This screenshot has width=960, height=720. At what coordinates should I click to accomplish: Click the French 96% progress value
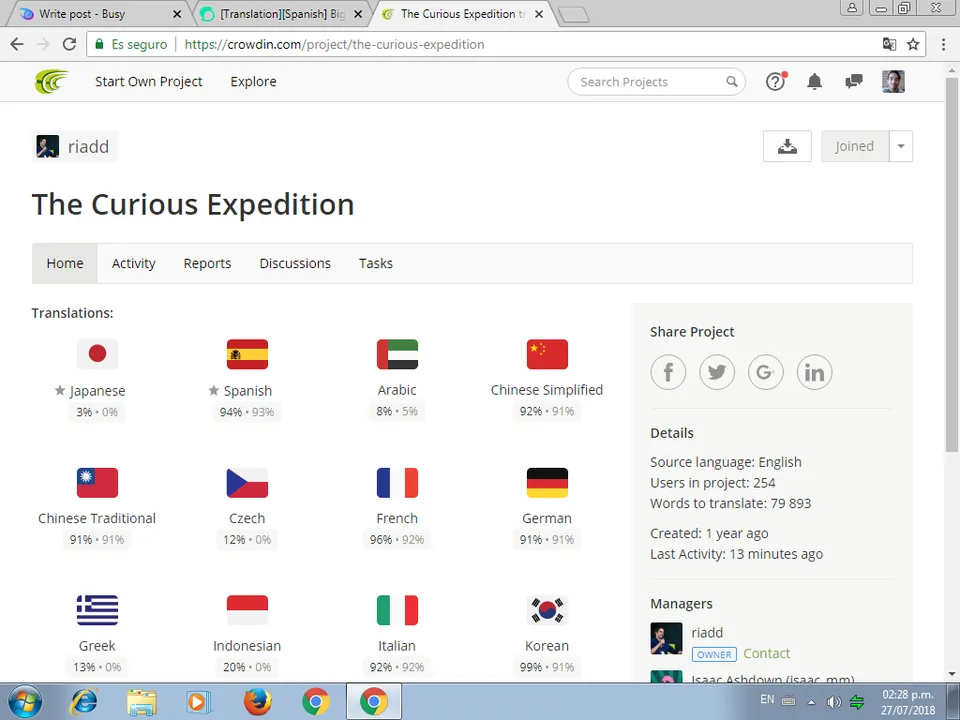click(x=381, y=539)
